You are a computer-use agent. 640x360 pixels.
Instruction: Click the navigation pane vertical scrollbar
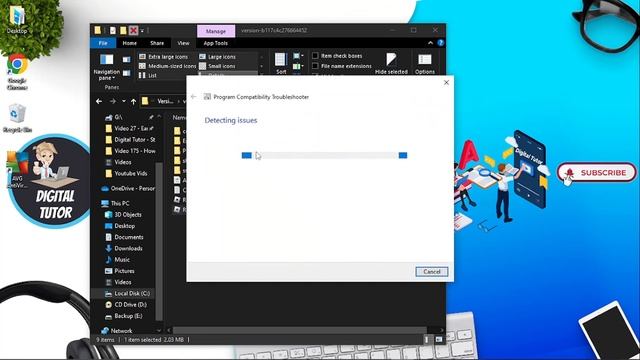click(x=159, y=241)
